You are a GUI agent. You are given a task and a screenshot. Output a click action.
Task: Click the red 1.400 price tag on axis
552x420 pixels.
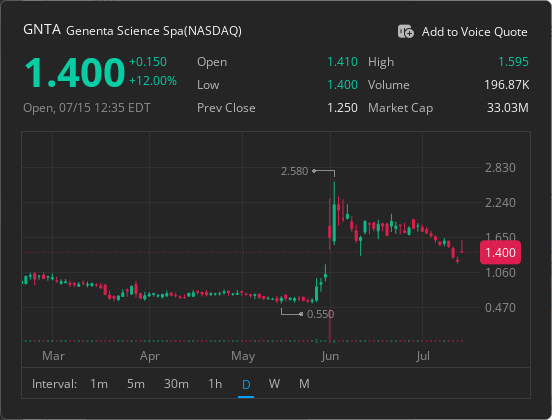(500, 252)
